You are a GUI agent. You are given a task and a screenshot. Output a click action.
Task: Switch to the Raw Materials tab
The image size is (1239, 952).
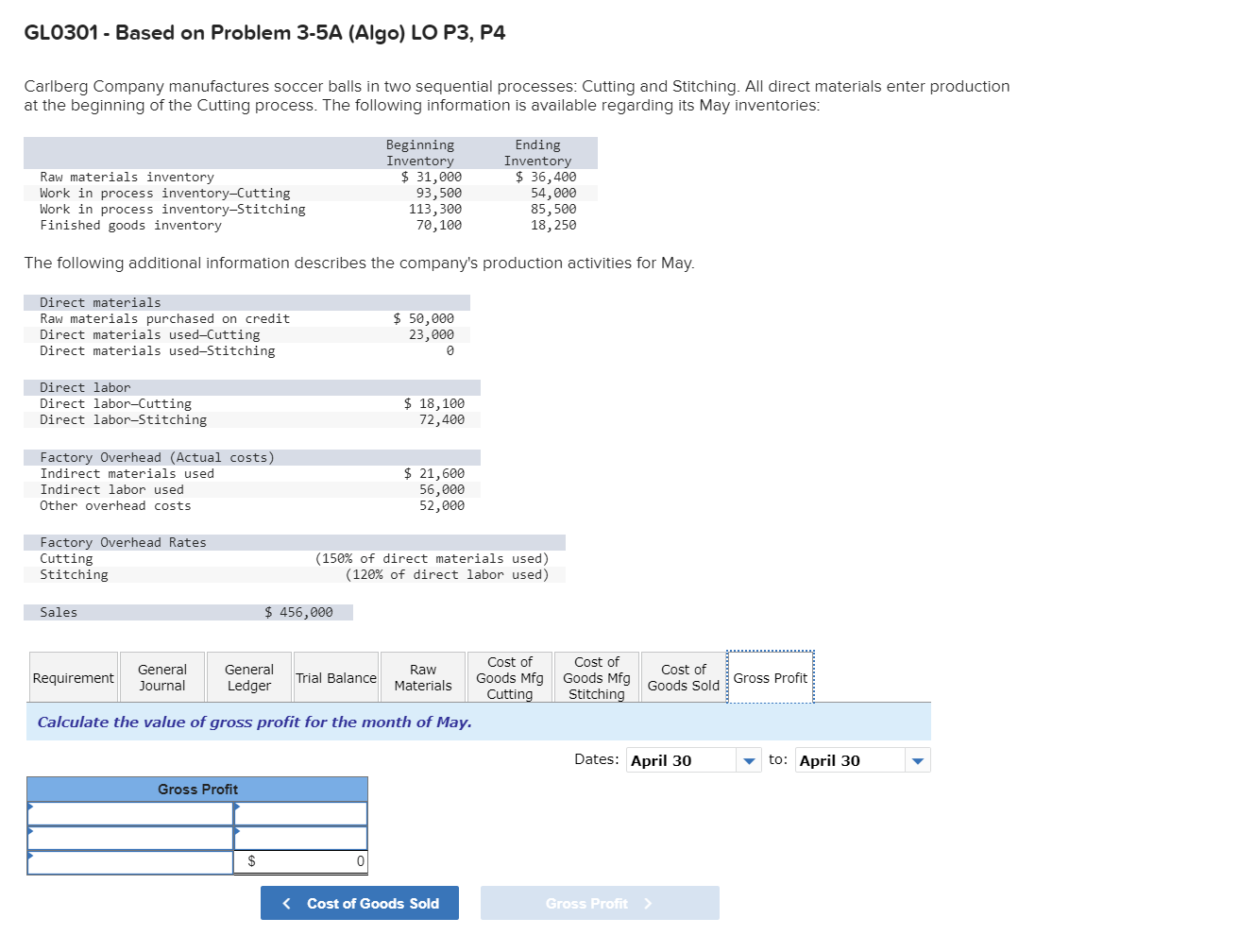(422, 676)
